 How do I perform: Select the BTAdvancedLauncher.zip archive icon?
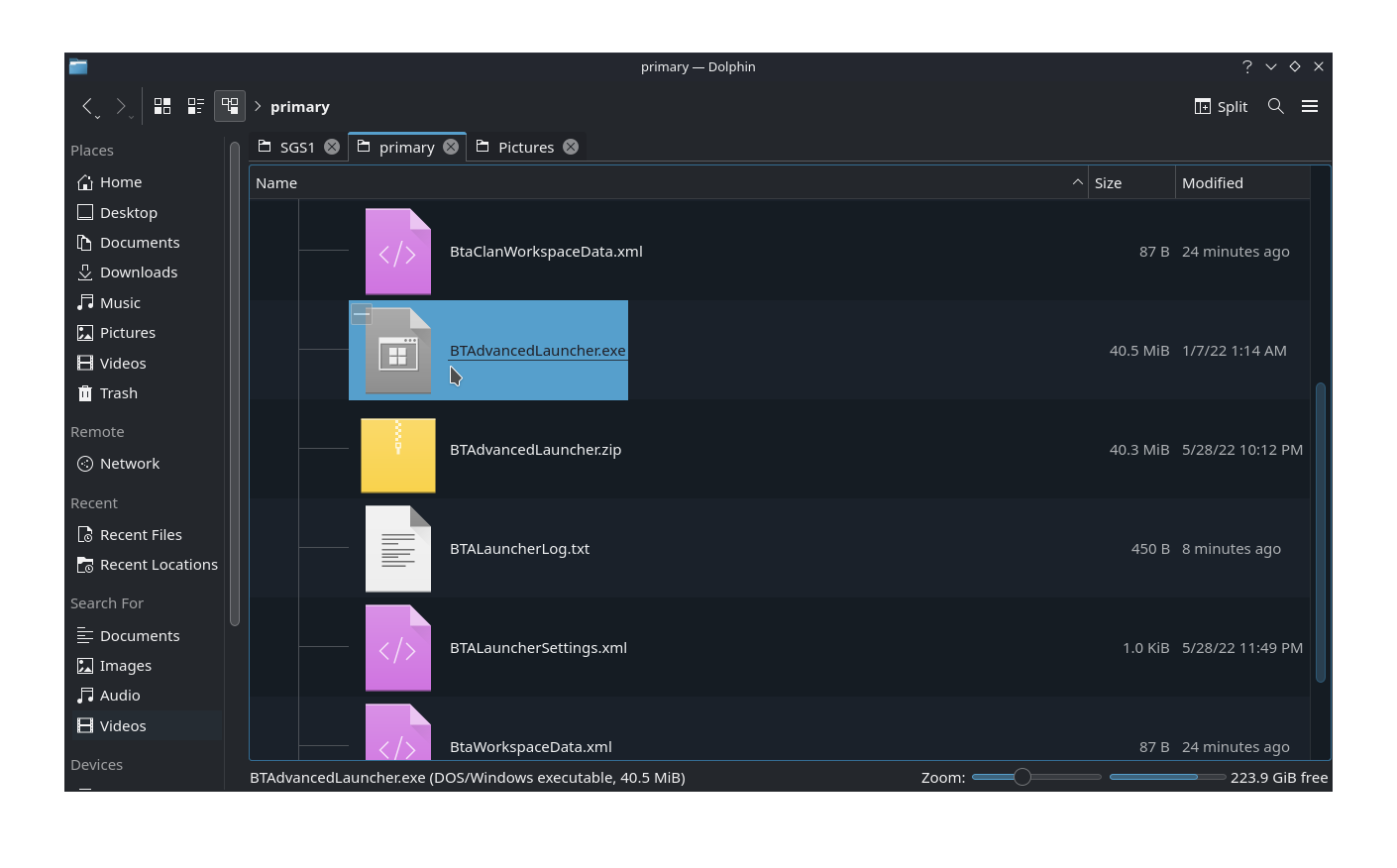click(x=398, y=455)
